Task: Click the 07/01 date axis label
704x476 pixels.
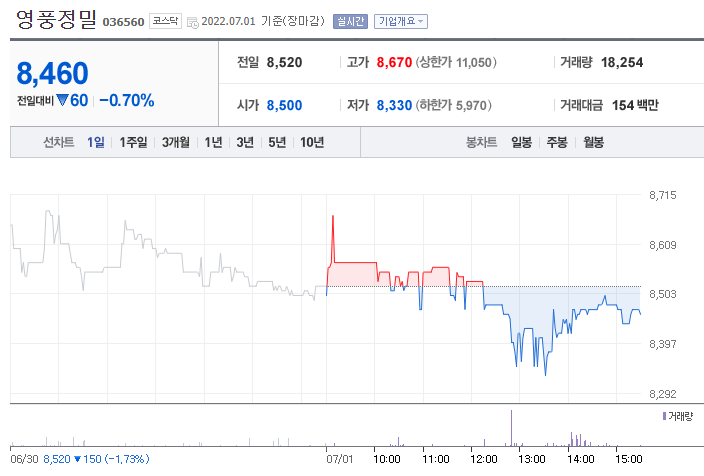Action: 339,459
